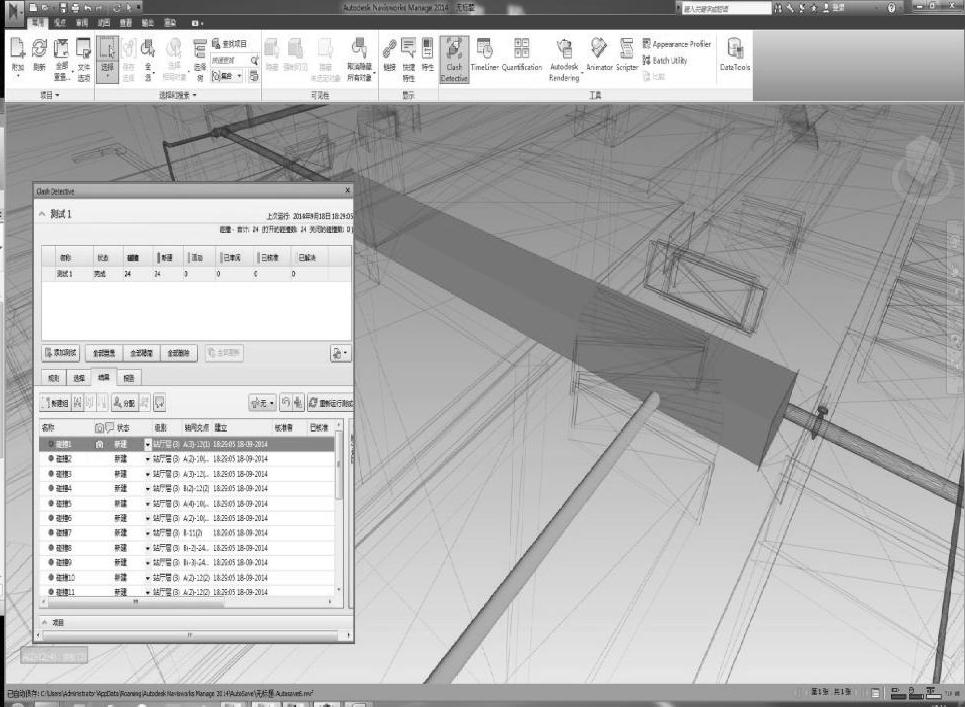Click the 重新运行测试 re-run test button
The image size is (965, 707).
pyautogui.click(x=330, y=403)
